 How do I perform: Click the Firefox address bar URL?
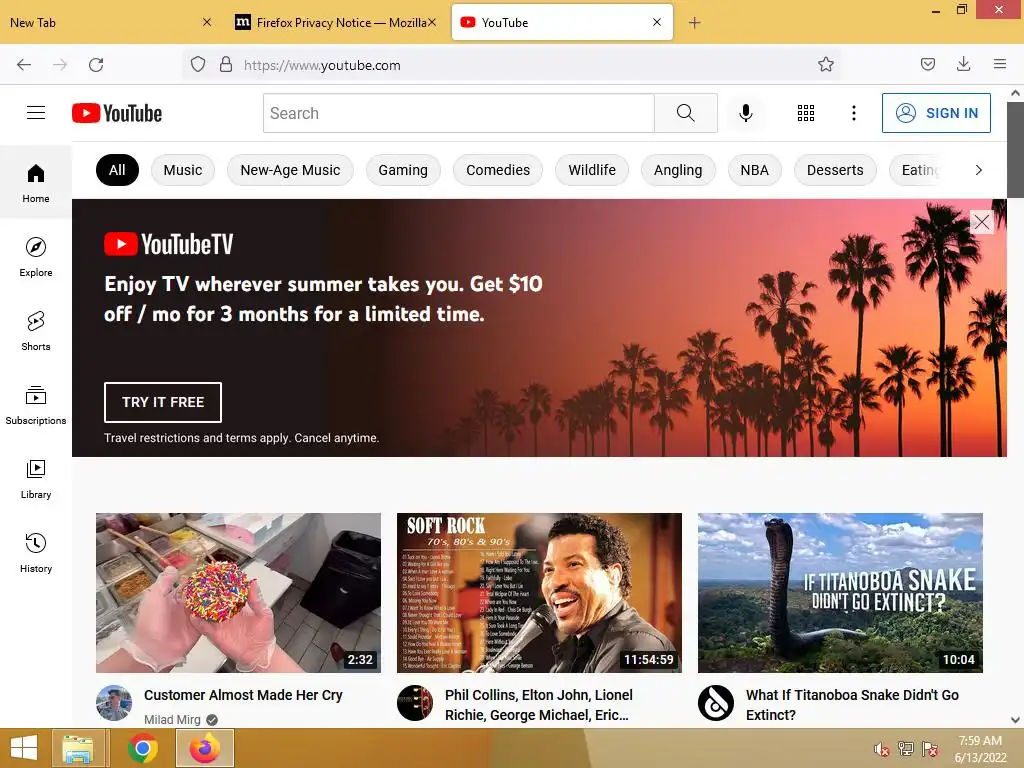(322, 65)
